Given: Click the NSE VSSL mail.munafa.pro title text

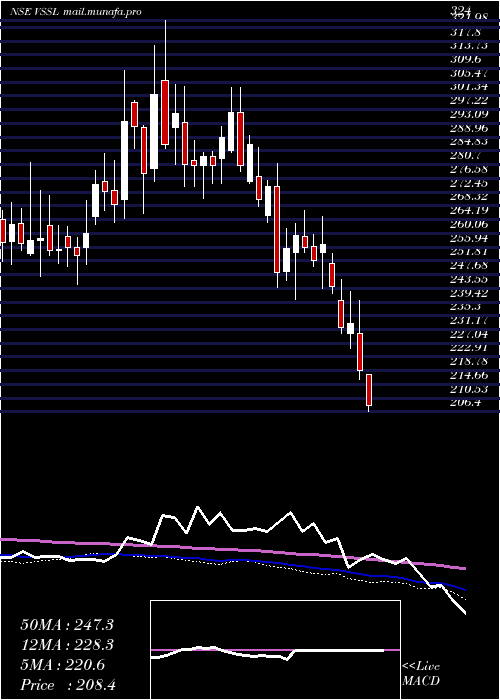Looking at the screenshot, I should point(75,12).
